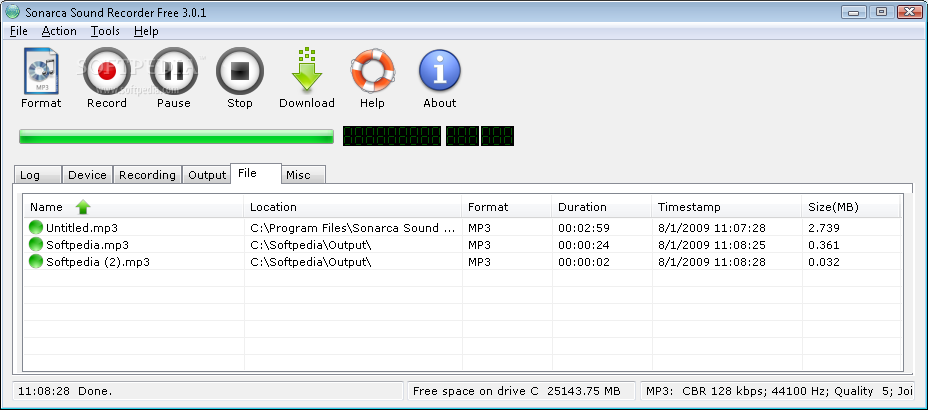Click the green recording level bar
The height and width of the screenshot is (410, 928).
176,137
